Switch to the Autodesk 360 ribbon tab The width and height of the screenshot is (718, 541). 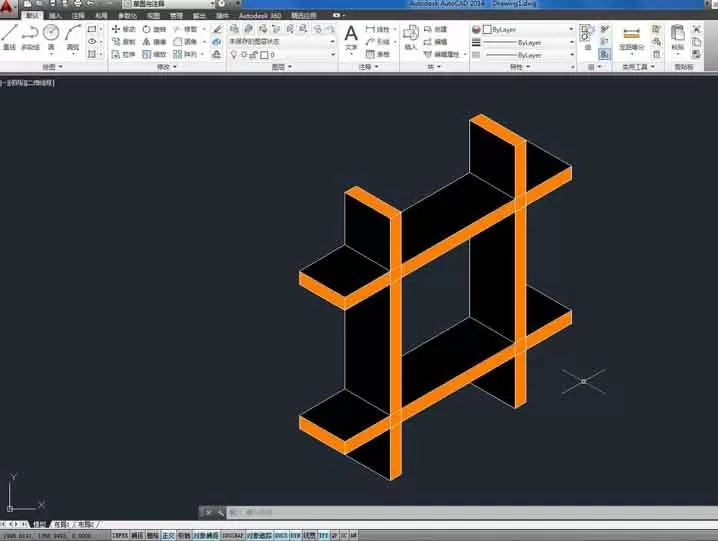(260, 16)
